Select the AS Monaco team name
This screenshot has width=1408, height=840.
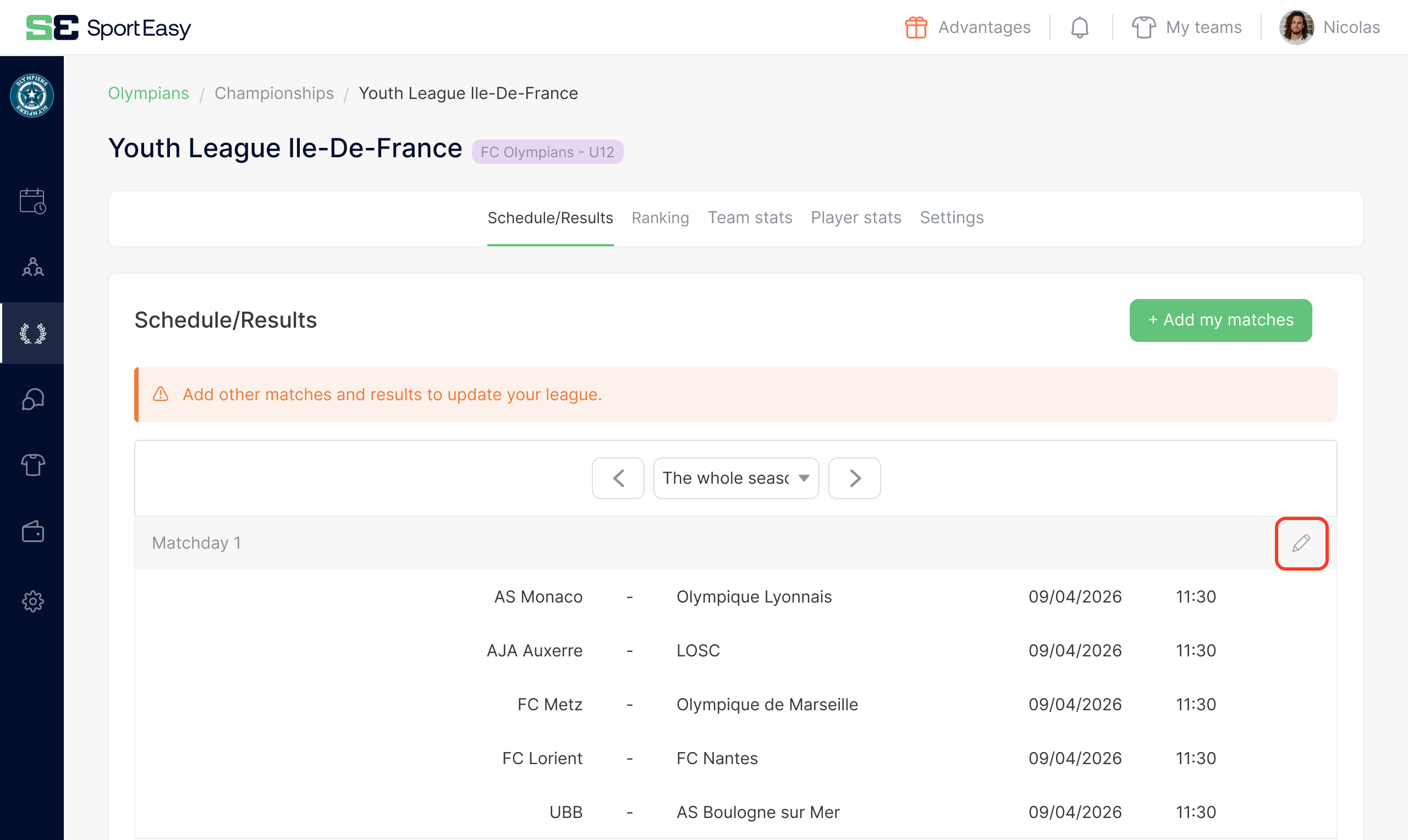pos(538,597)
